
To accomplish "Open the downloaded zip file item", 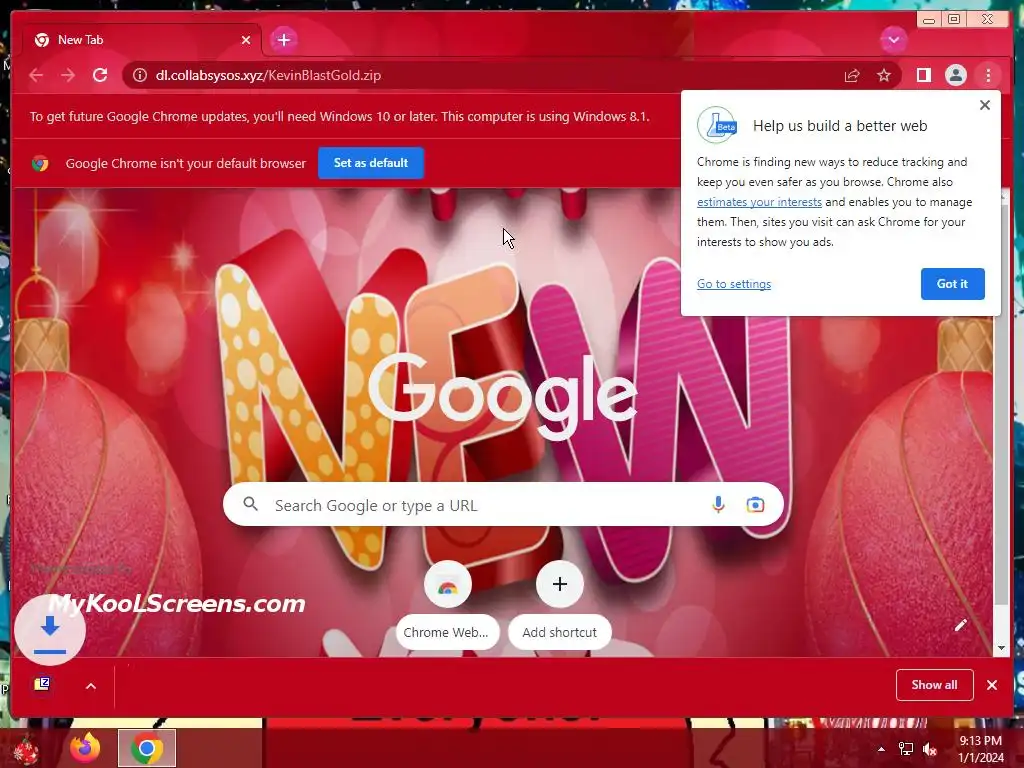I will (x=42, y=684).
